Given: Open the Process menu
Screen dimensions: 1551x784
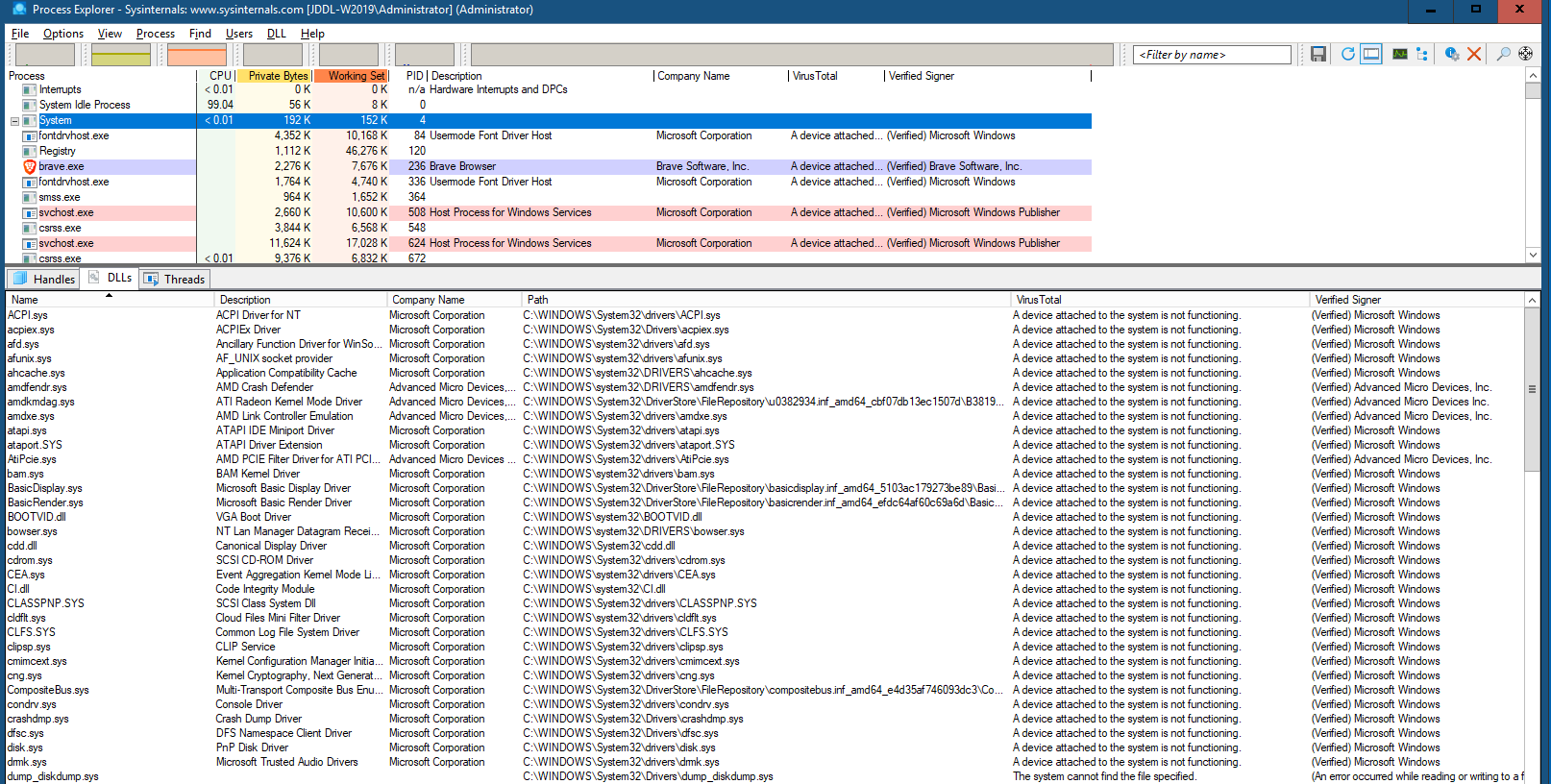Looking at the screenshot, I should [x=156, y=34].
